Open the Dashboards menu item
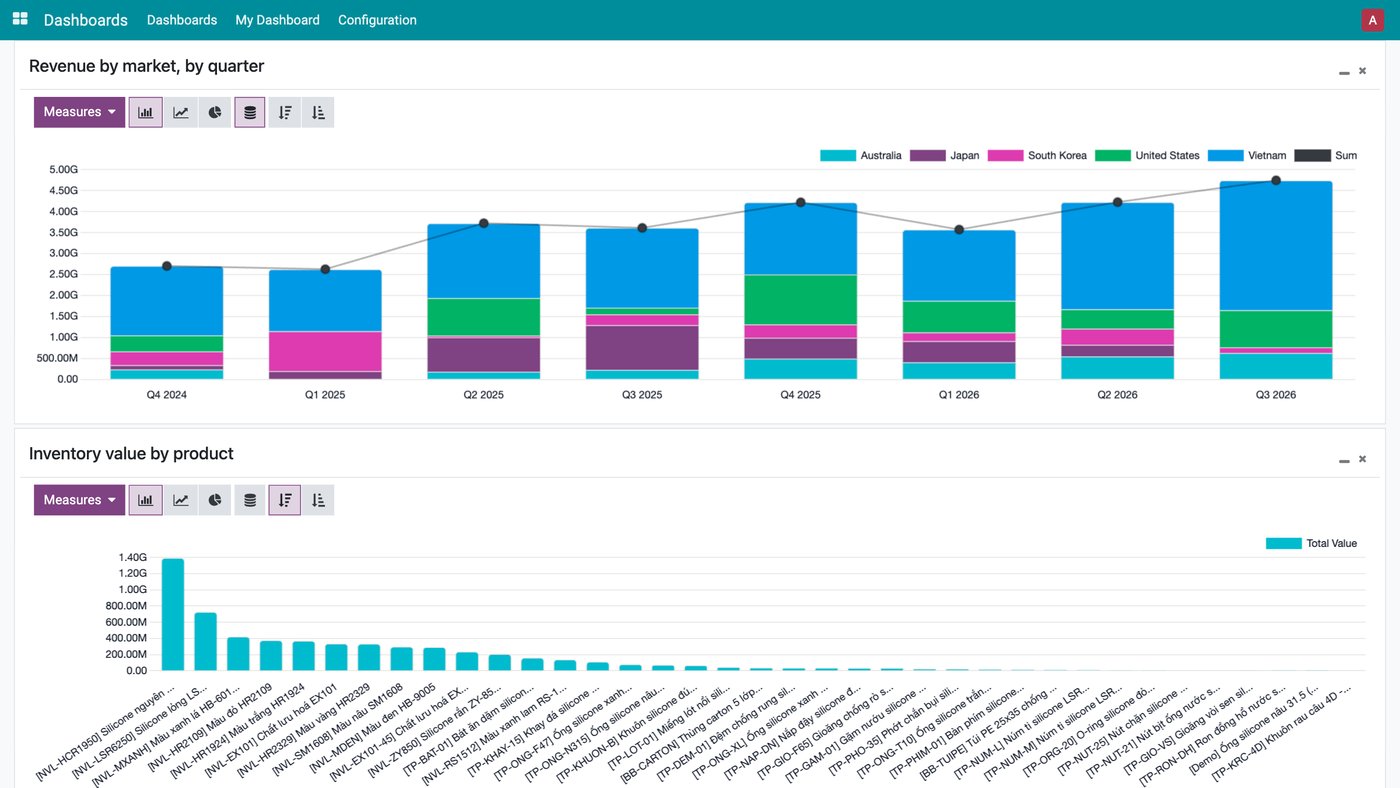1400x788 pixels. (182, 20)
